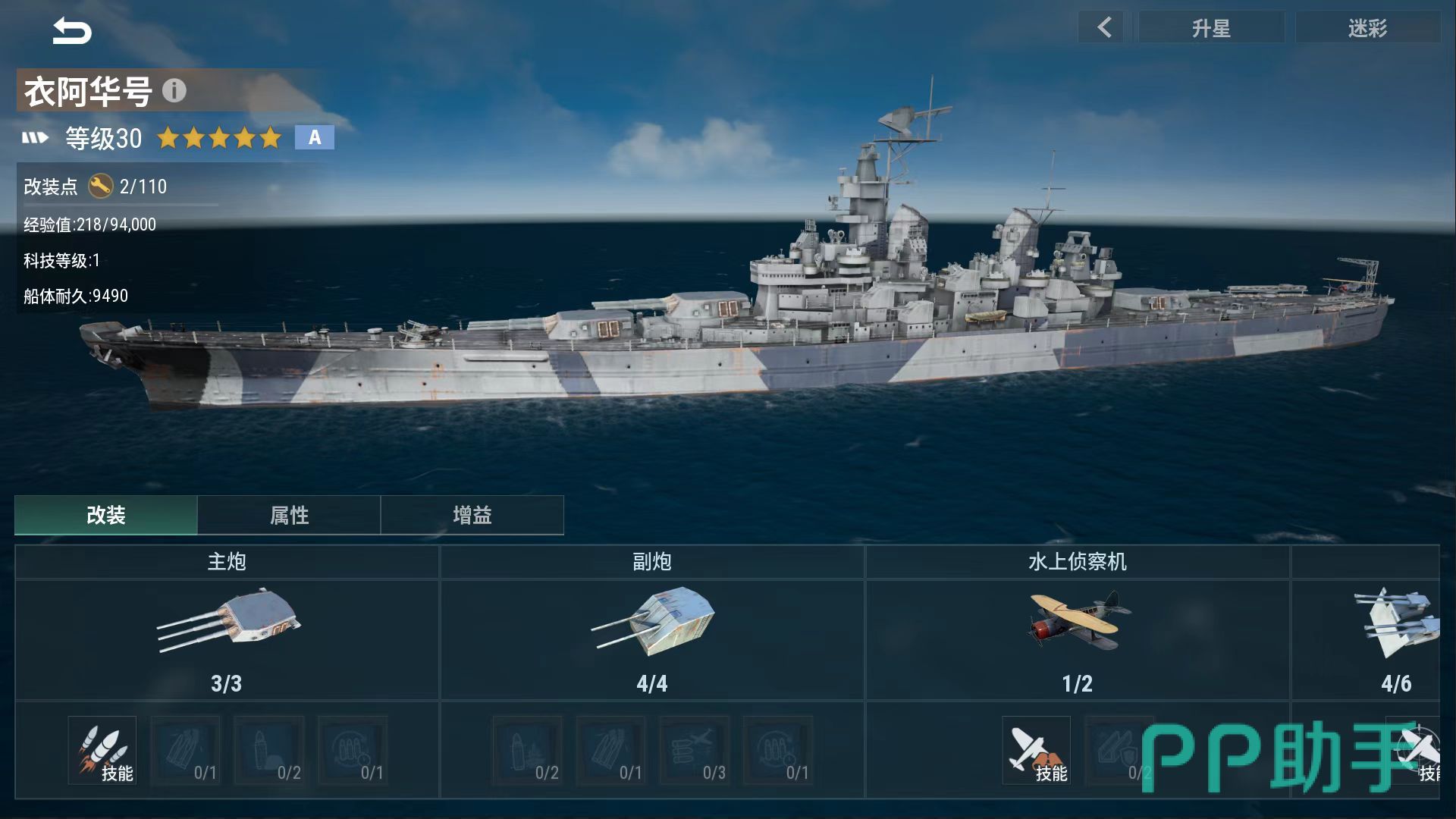Click the A grade badge
This screenshot has width=1456, height=819.
tap(315, 137)
